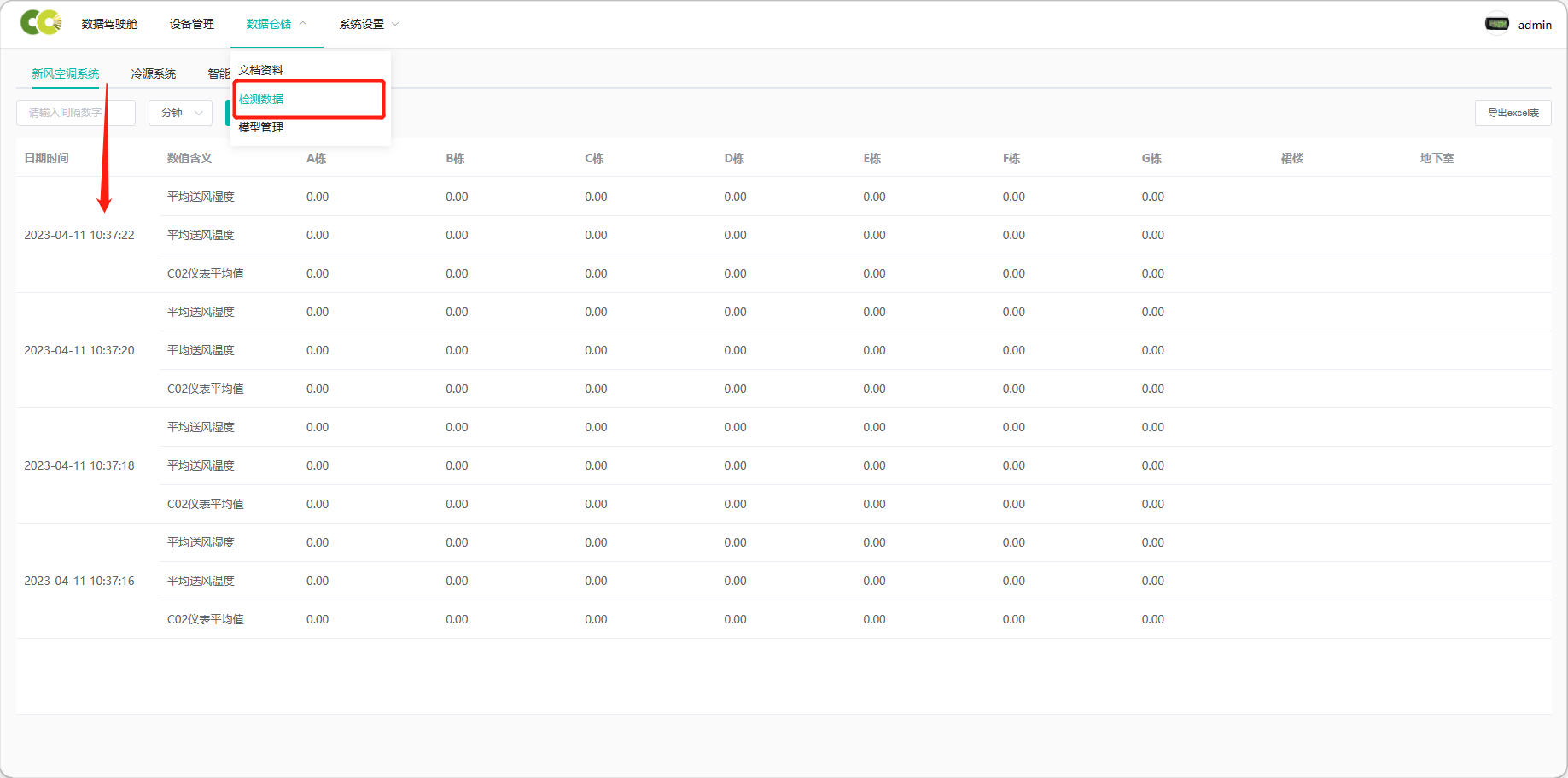Click the 日期时间 column header

coord(47,158)
